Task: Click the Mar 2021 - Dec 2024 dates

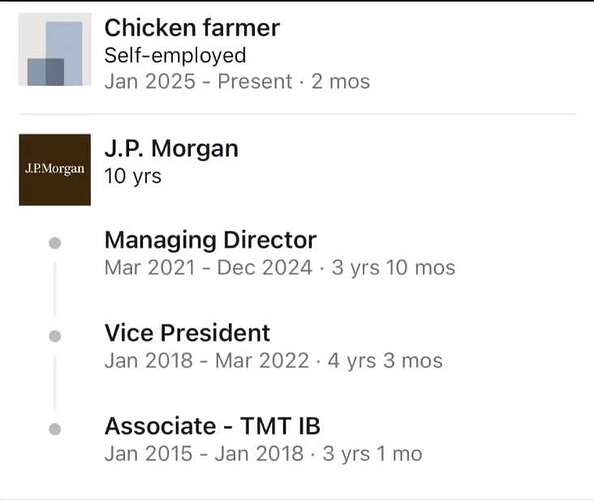Action: coord(208,268)
